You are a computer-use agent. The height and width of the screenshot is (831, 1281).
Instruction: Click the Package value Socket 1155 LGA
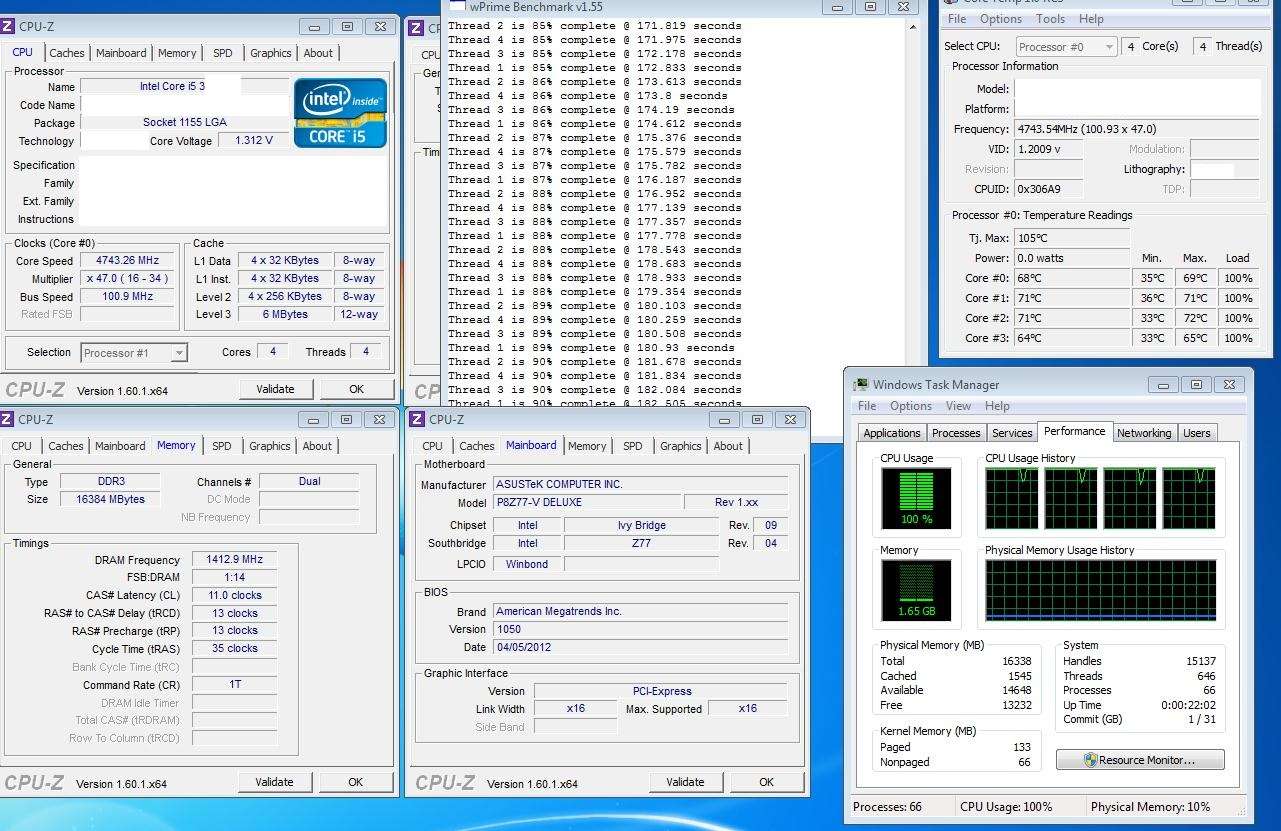pyautogui.click(x=185, y=122)
